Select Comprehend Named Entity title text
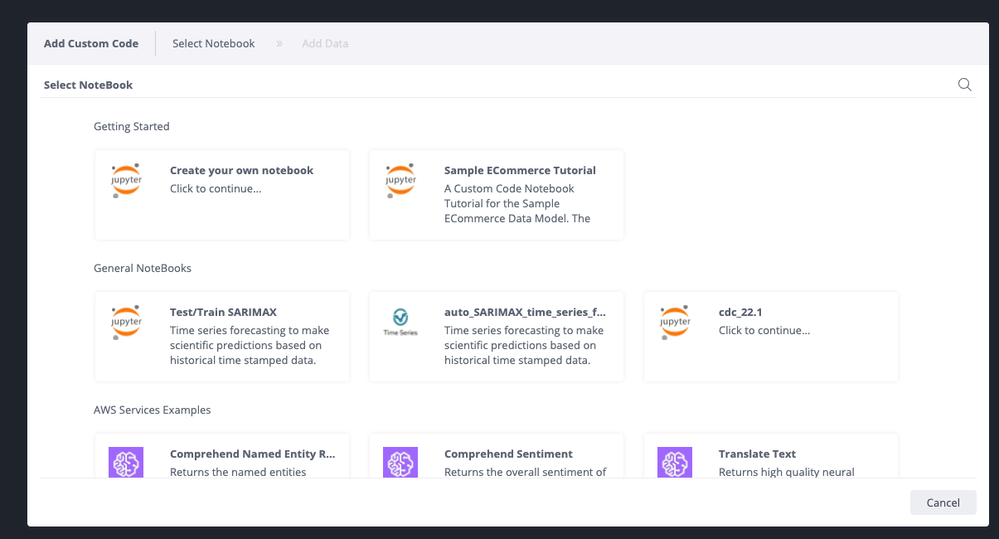This screenshot has height=539, width=999. (252, 454)
